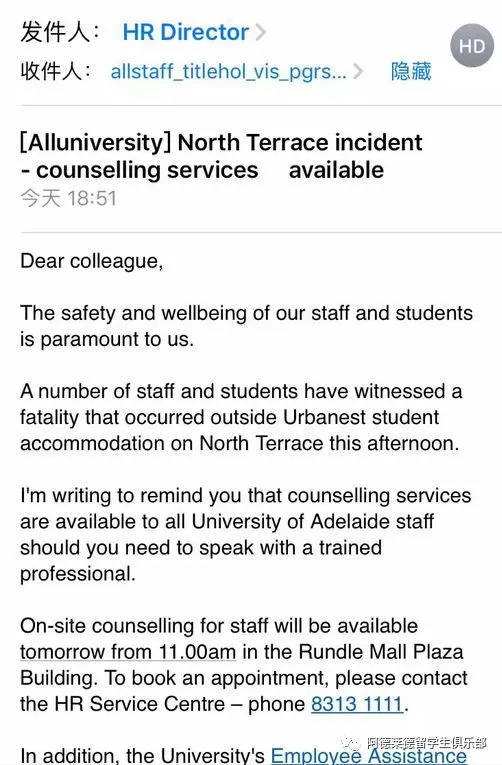Tap the WeChat watermark logo icon
502x765 pixels.
coord(351,744)
